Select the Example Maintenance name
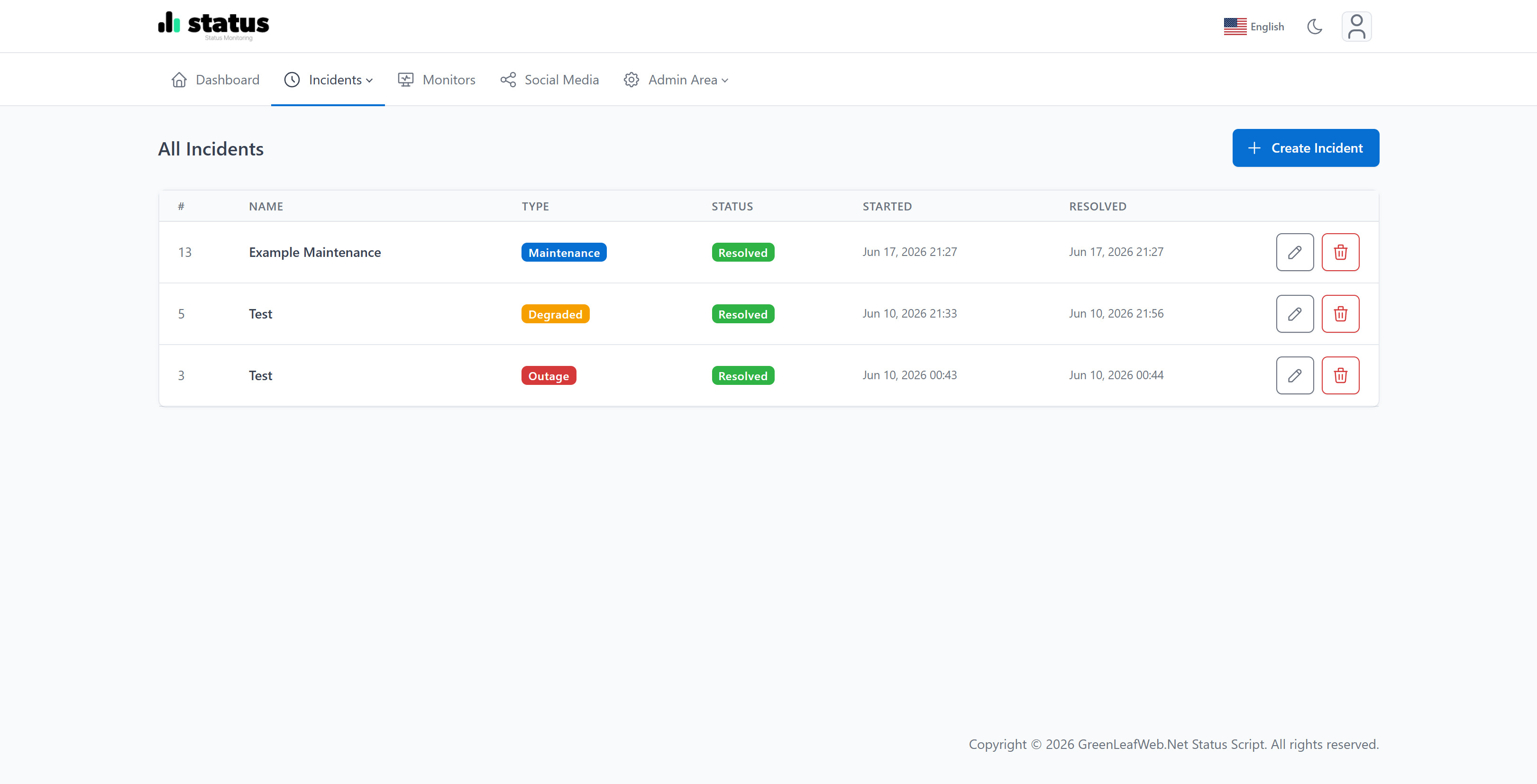Viewport: 1537px width, 784px height. [x=314, y=252]
